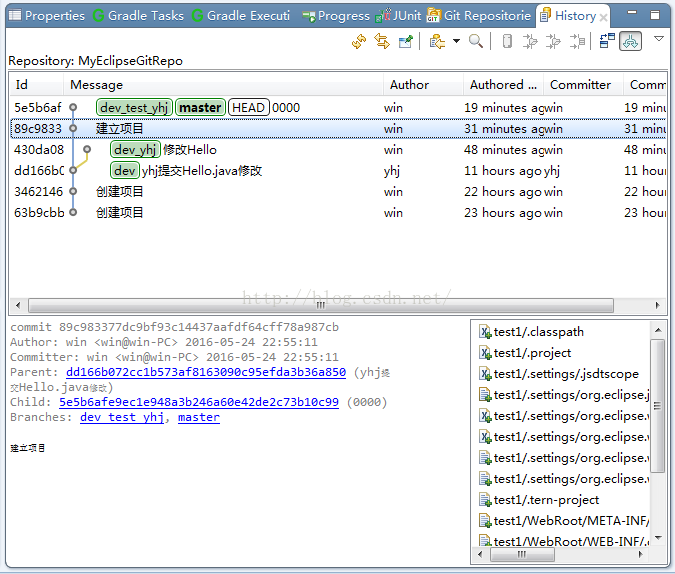Select test1/.tern-project file entry
The image size is (675, 574).
[x=539, y=500]
